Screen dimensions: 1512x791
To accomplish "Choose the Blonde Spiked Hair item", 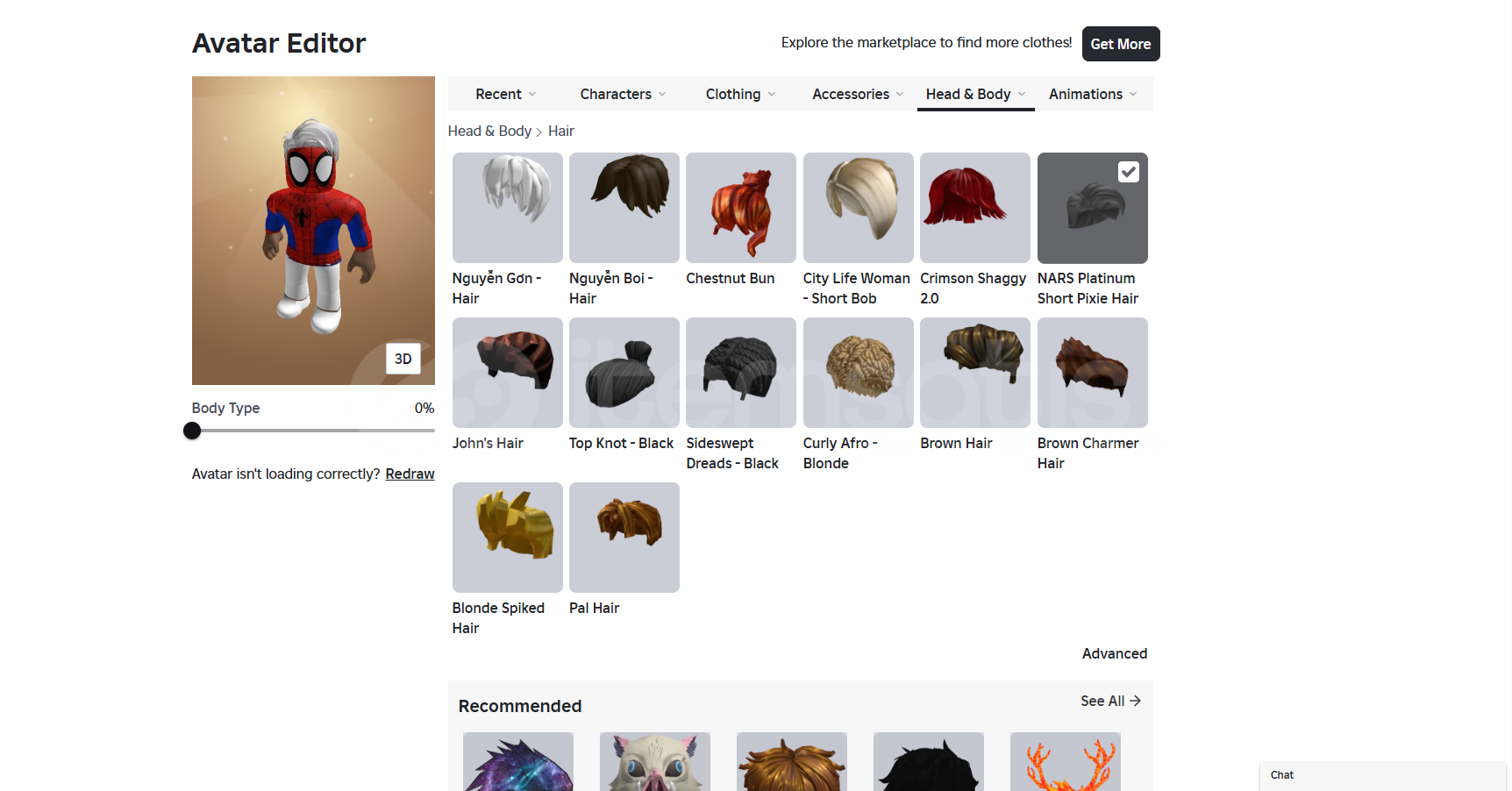I will [x=507, y=538].
